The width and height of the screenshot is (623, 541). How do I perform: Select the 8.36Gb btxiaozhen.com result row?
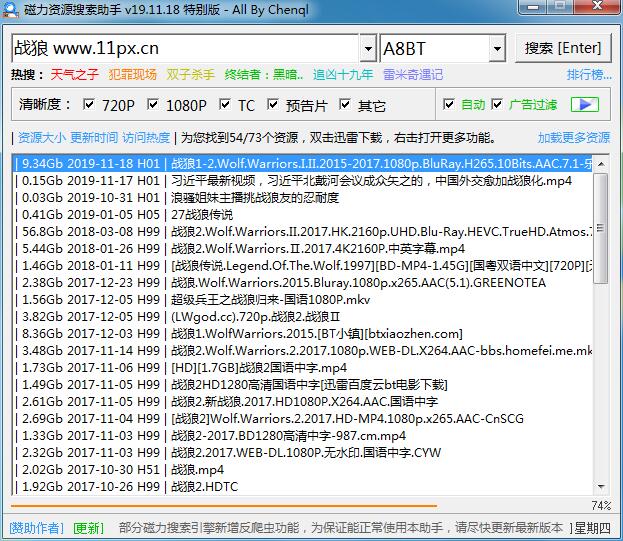[303, 334]
